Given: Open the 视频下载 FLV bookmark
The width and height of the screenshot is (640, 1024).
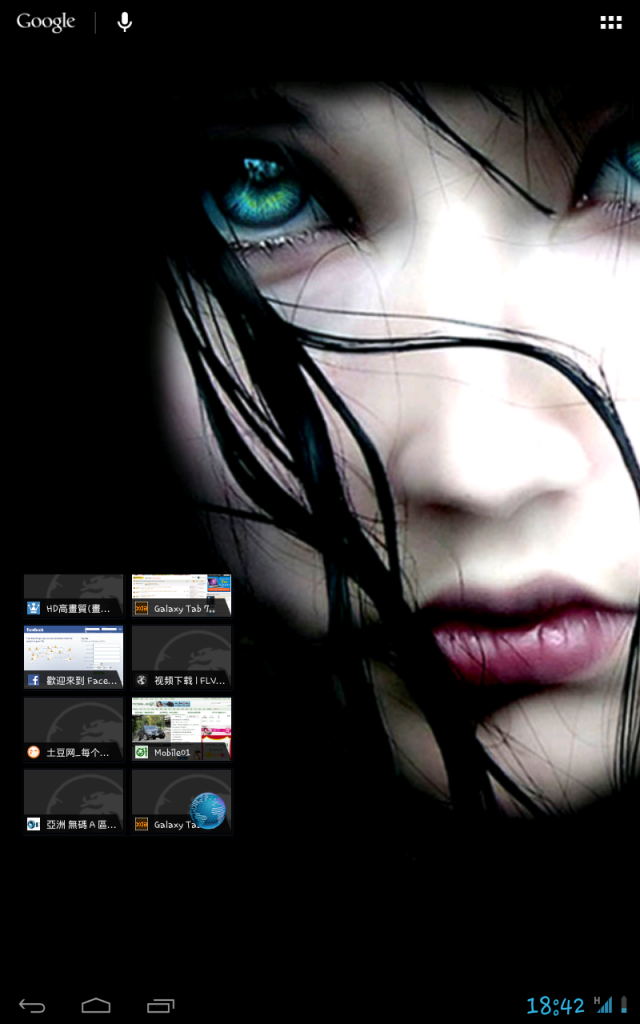Looking at the screenshot, I should click(182, 657).
